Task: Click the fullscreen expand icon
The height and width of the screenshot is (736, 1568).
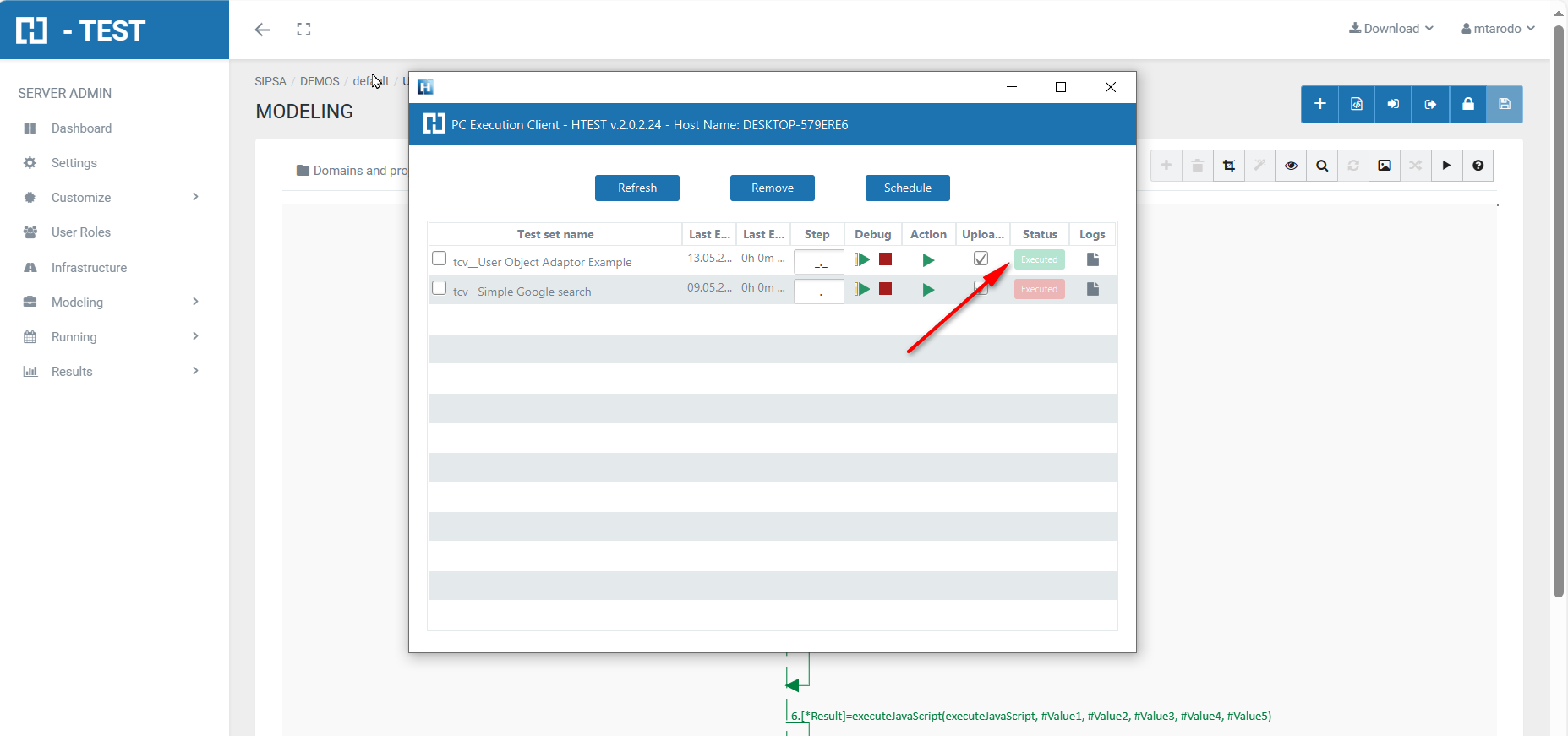Action: click(303, 30)
